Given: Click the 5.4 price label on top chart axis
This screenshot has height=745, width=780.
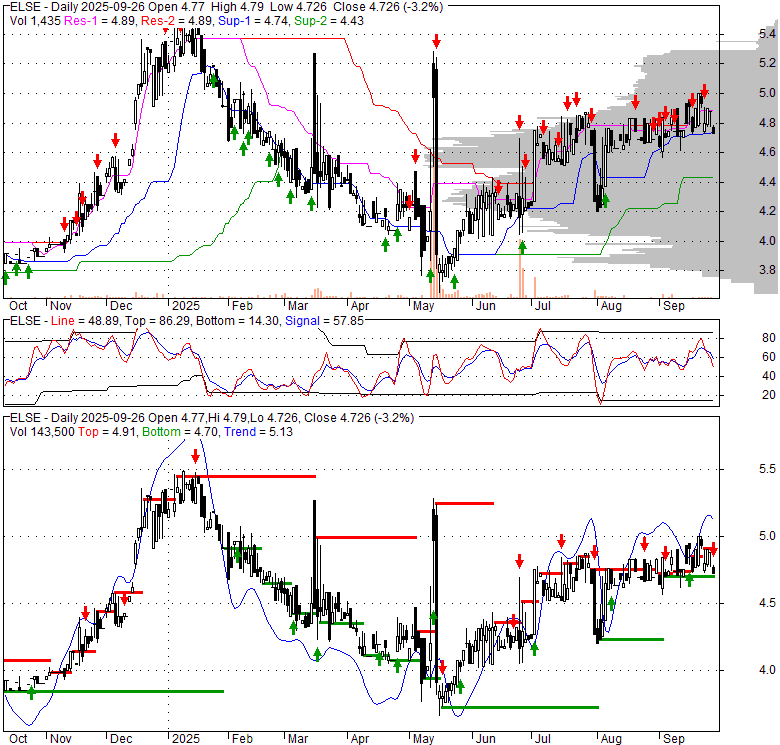Looking at the screenshot, I should tap(767, 34).
